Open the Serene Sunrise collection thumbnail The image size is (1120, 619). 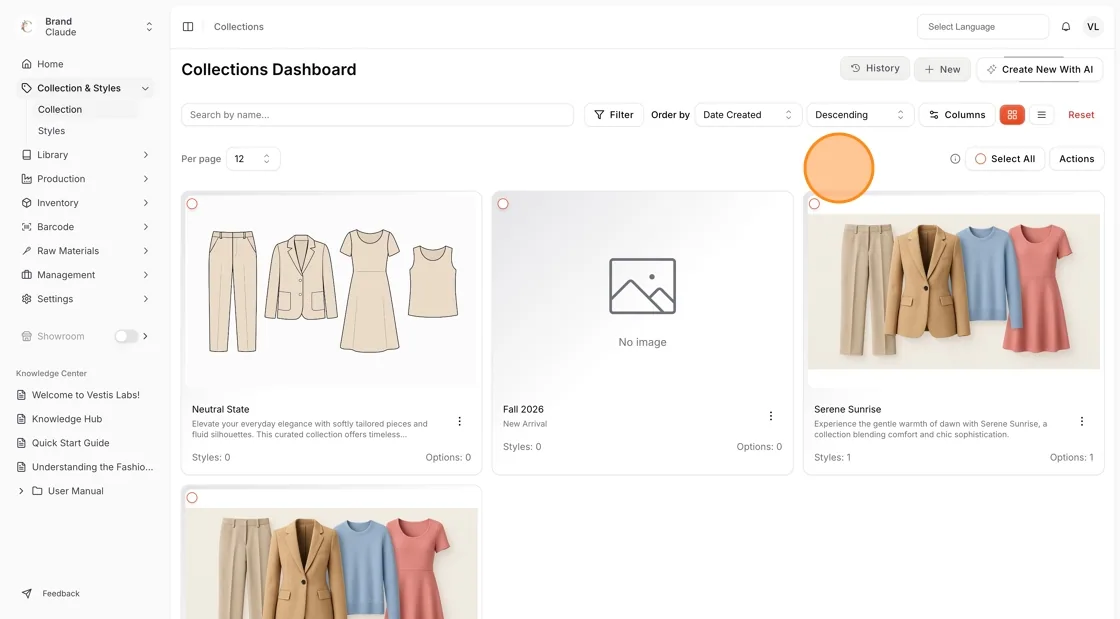954,291
